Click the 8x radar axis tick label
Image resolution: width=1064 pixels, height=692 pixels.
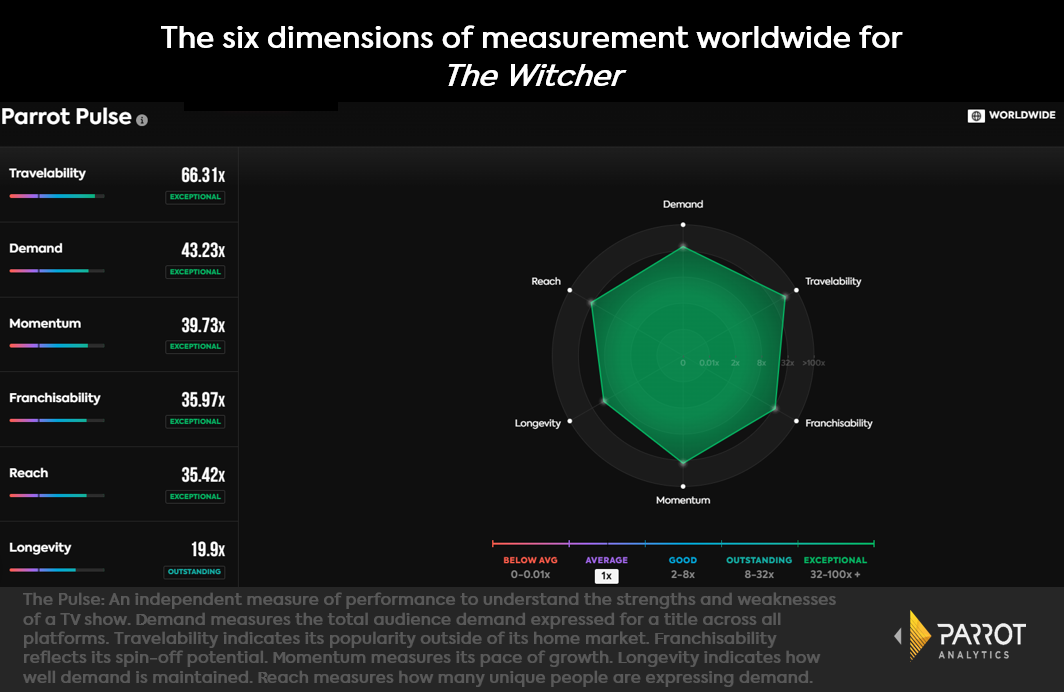point(761,363)
